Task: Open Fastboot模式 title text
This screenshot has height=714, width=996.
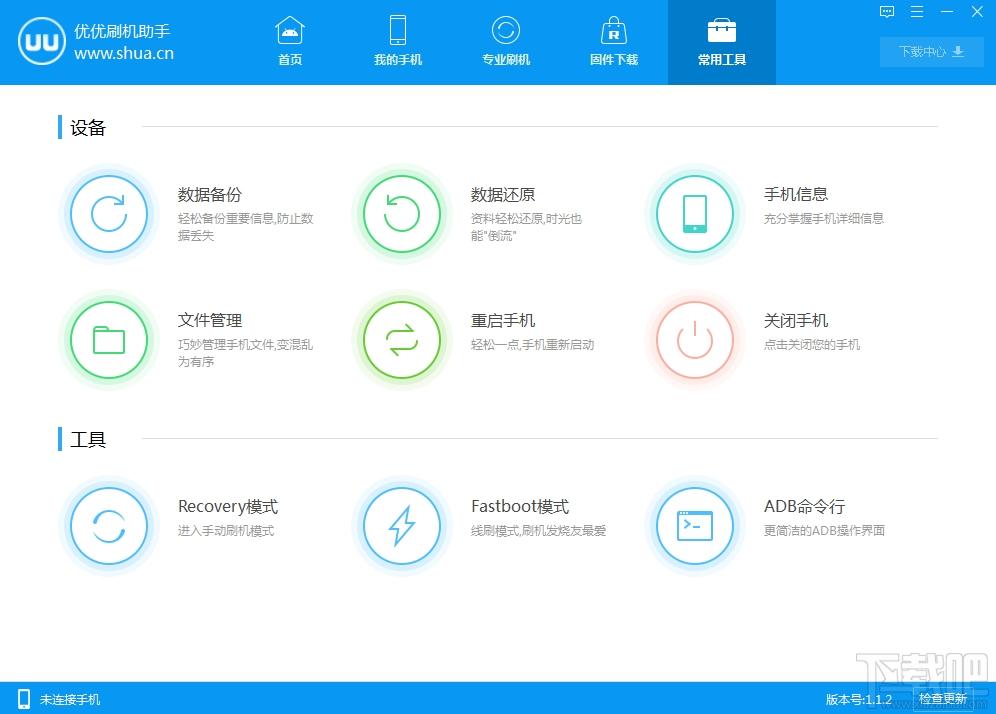Action: (x=520, y=506)
